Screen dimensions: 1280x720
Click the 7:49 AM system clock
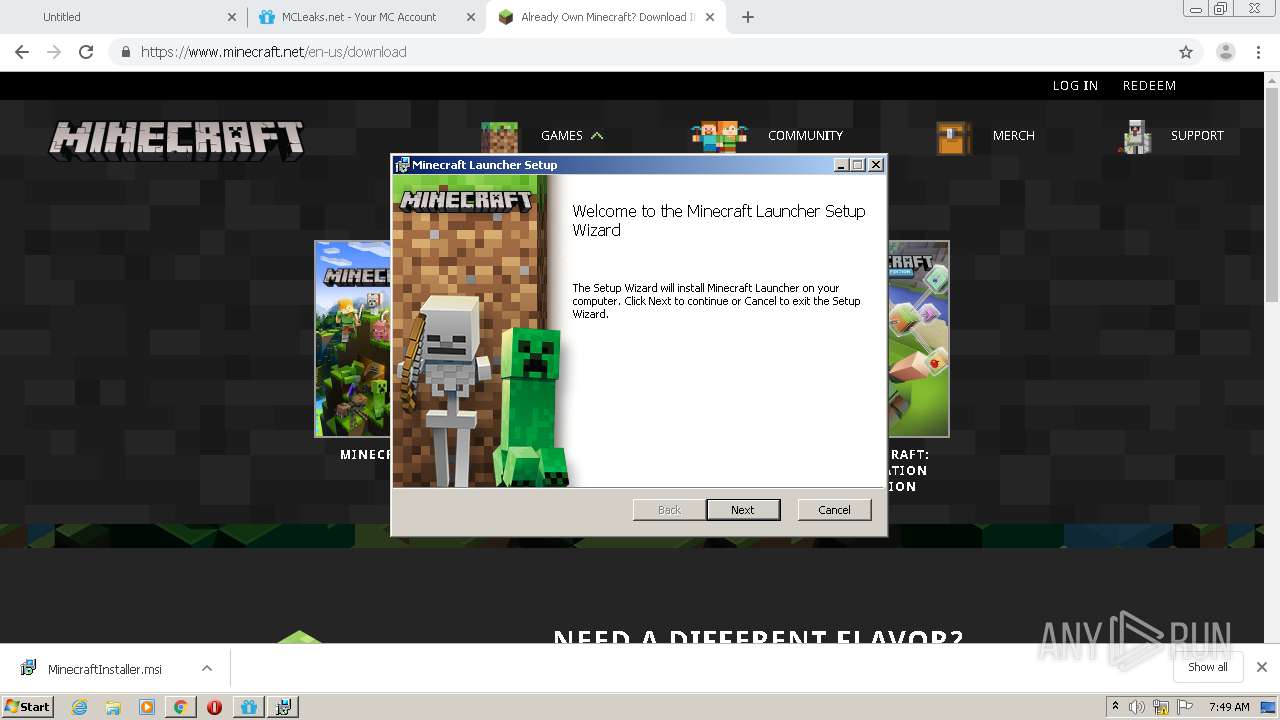[x=1229, y=707]
